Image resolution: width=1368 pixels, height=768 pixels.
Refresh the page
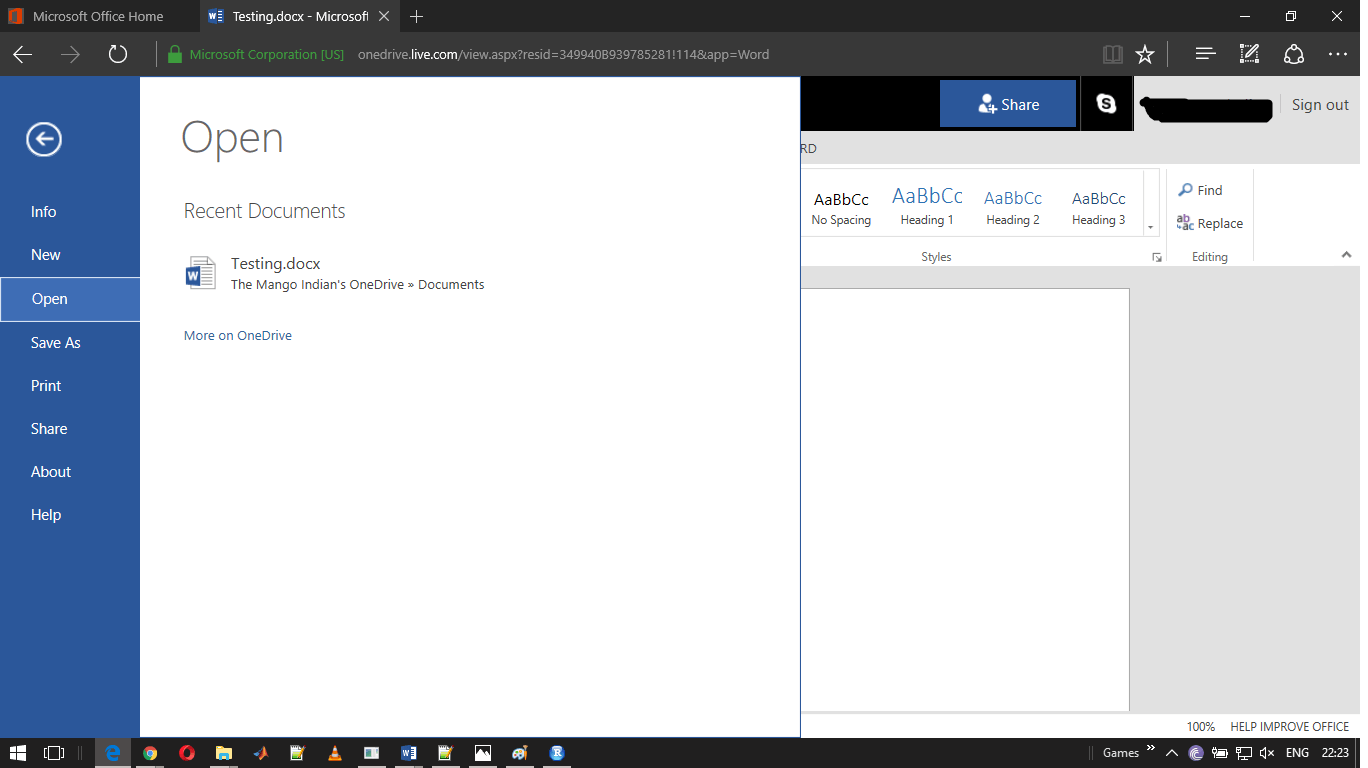tap(118, 55)
